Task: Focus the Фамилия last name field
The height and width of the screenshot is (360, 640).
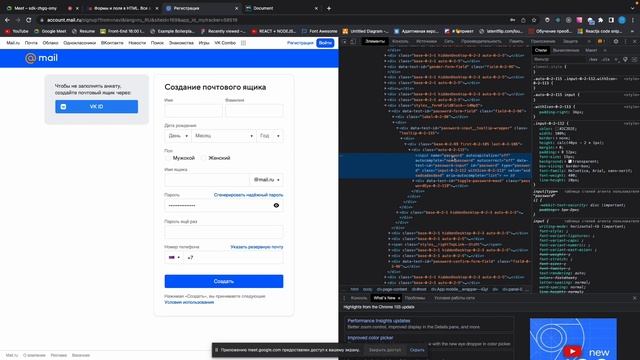Action: 254,111
